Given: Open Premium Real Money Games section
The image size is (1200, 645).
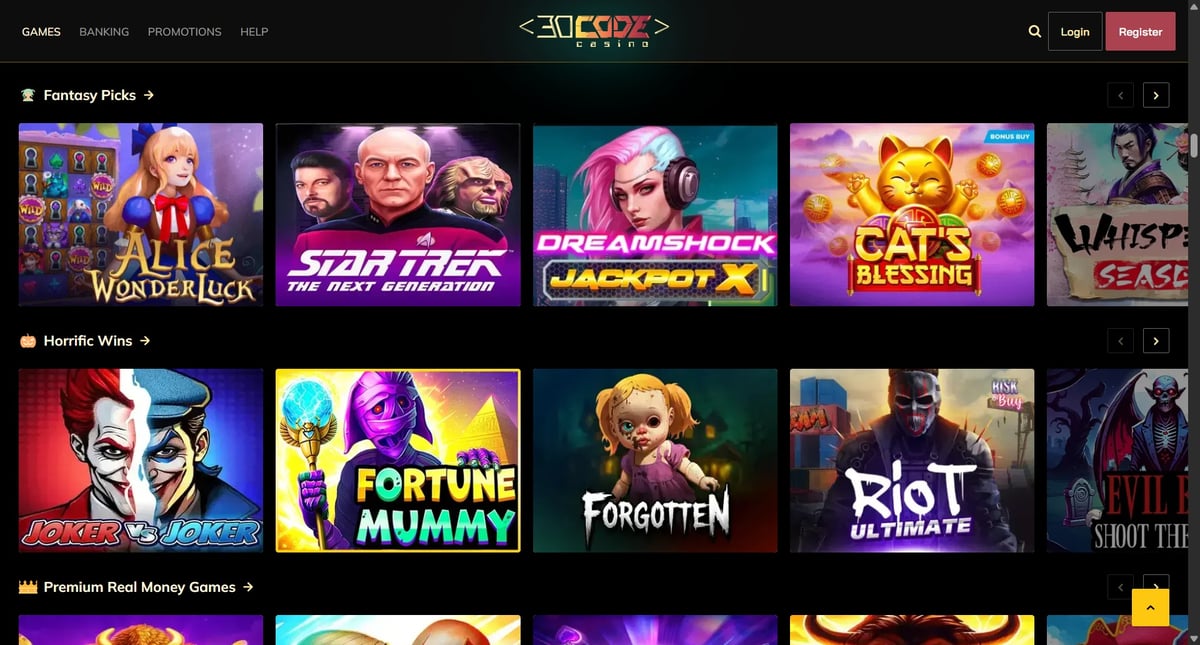Looking at the screenshot, I should [148, 587].
